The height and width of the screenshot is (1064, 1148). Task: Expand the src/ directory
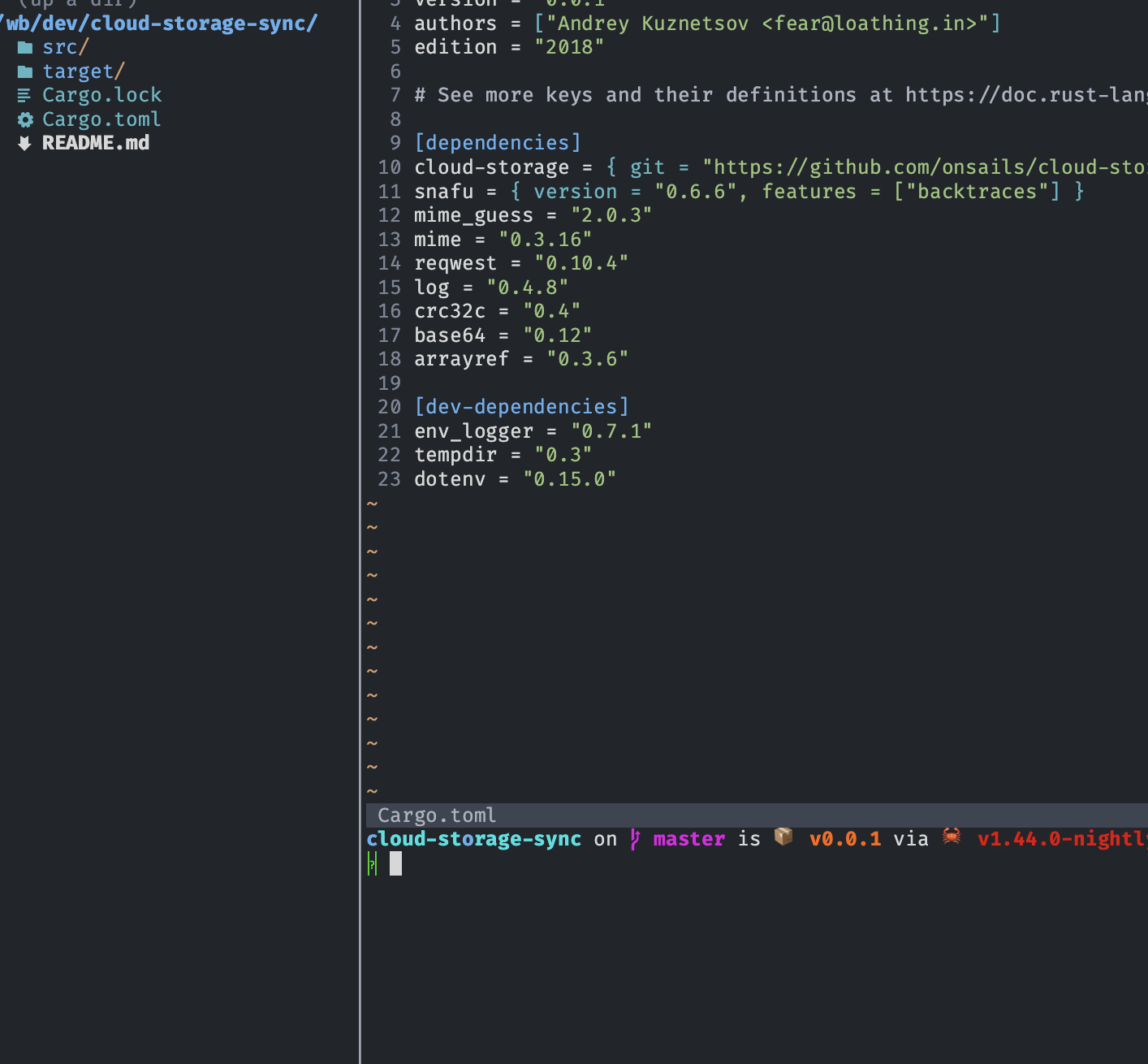click(x=63, y=47)
